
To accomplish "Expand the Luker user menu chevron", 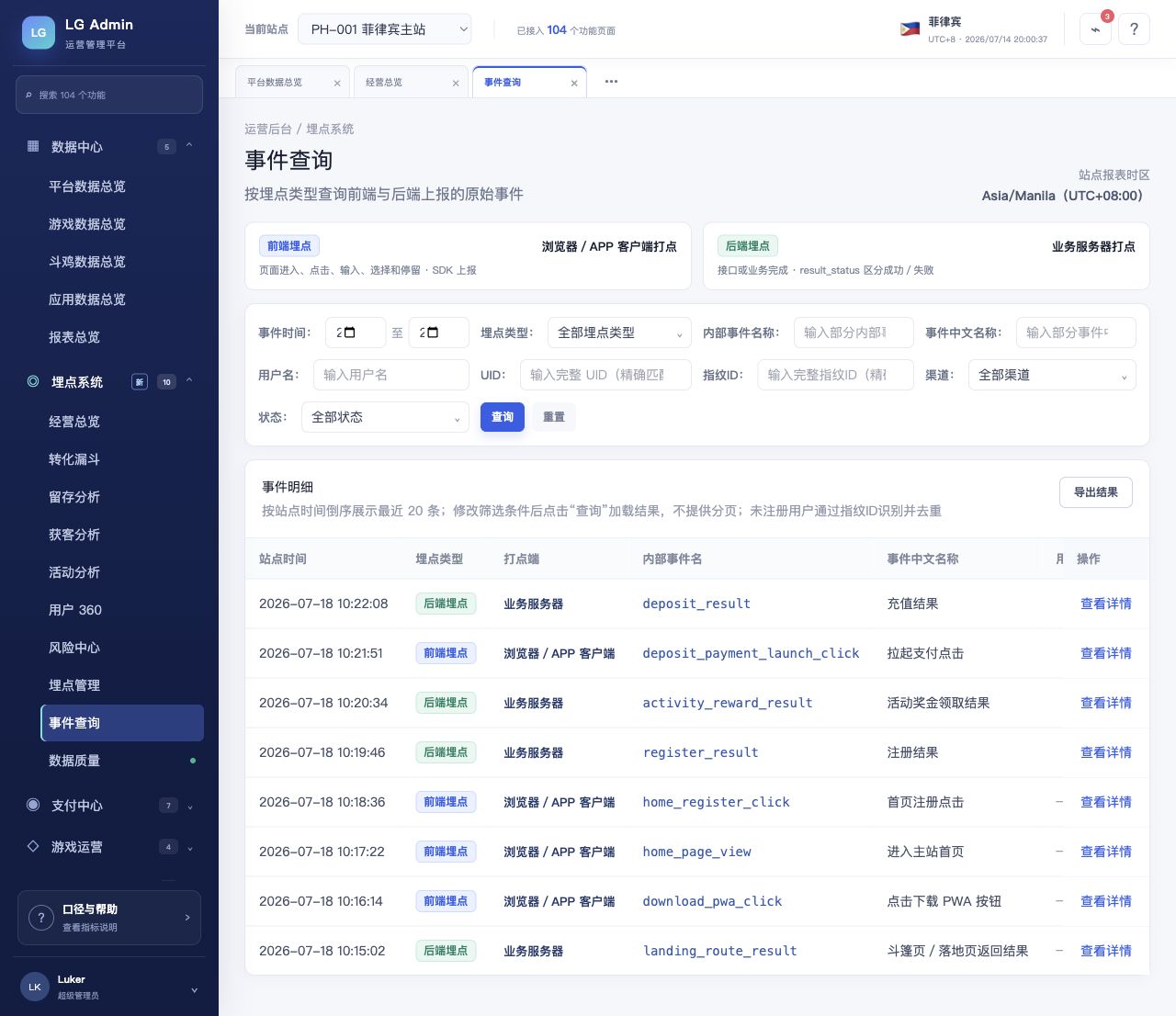I will click(194, 989).
